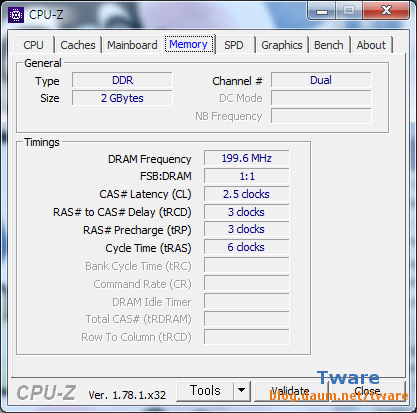Select the DRAM Frequency value 199.6 MHz
The height and width of the screenshot is (413, 417).
(247, 158)
